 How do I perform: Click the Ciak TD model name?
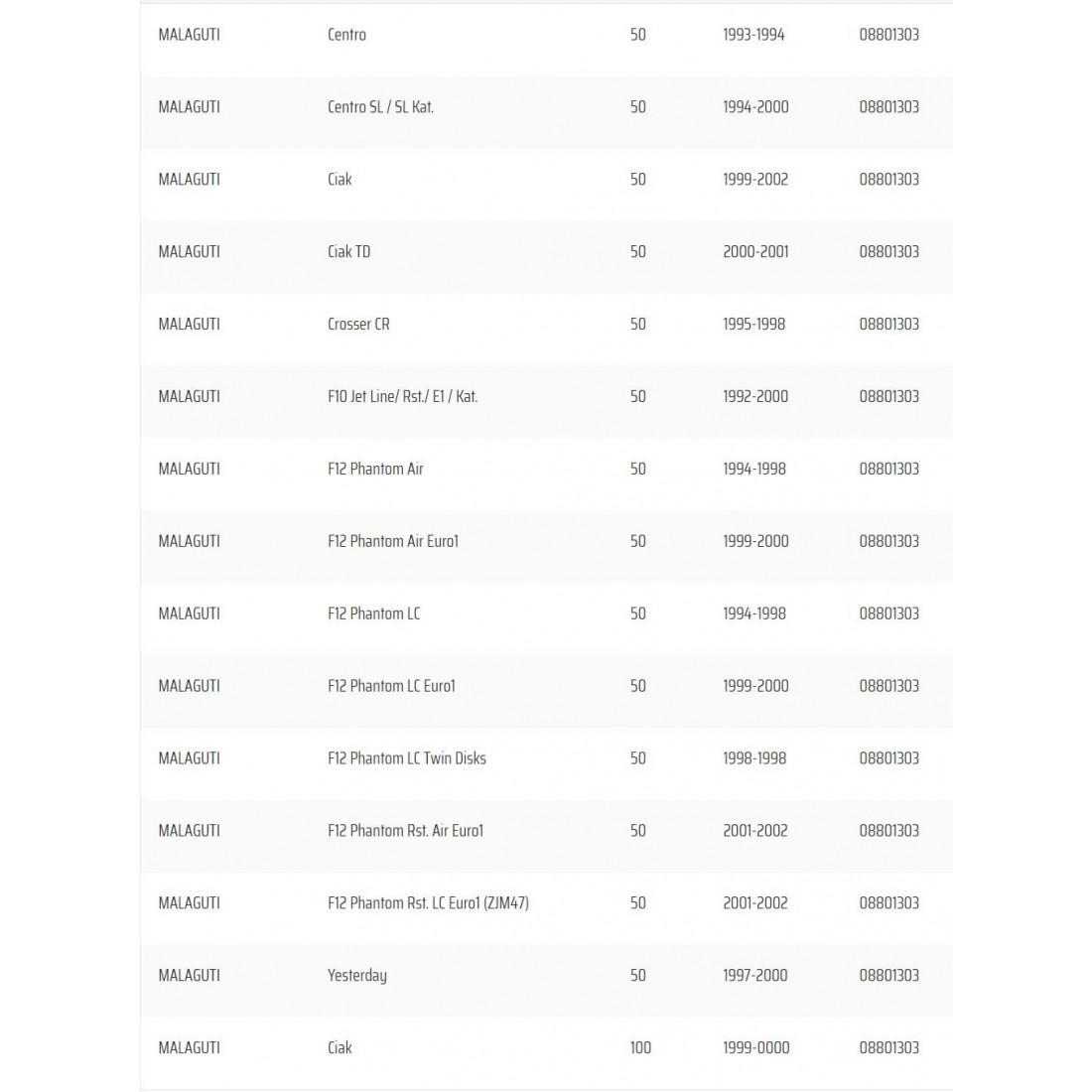coord(348,251)
